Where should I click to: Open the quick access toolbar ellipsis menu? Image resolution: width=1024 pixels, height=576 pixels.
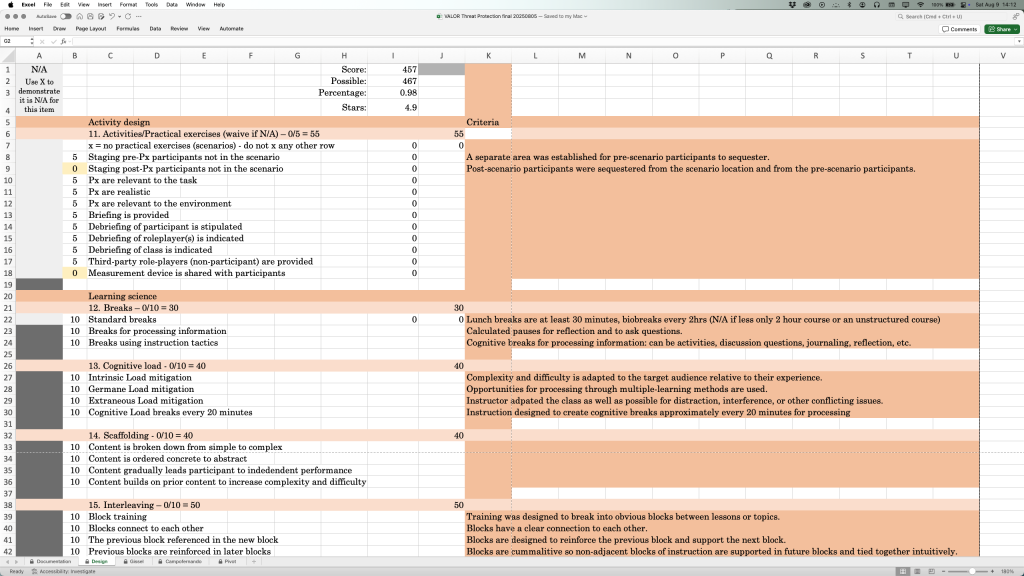coord(138,16)
